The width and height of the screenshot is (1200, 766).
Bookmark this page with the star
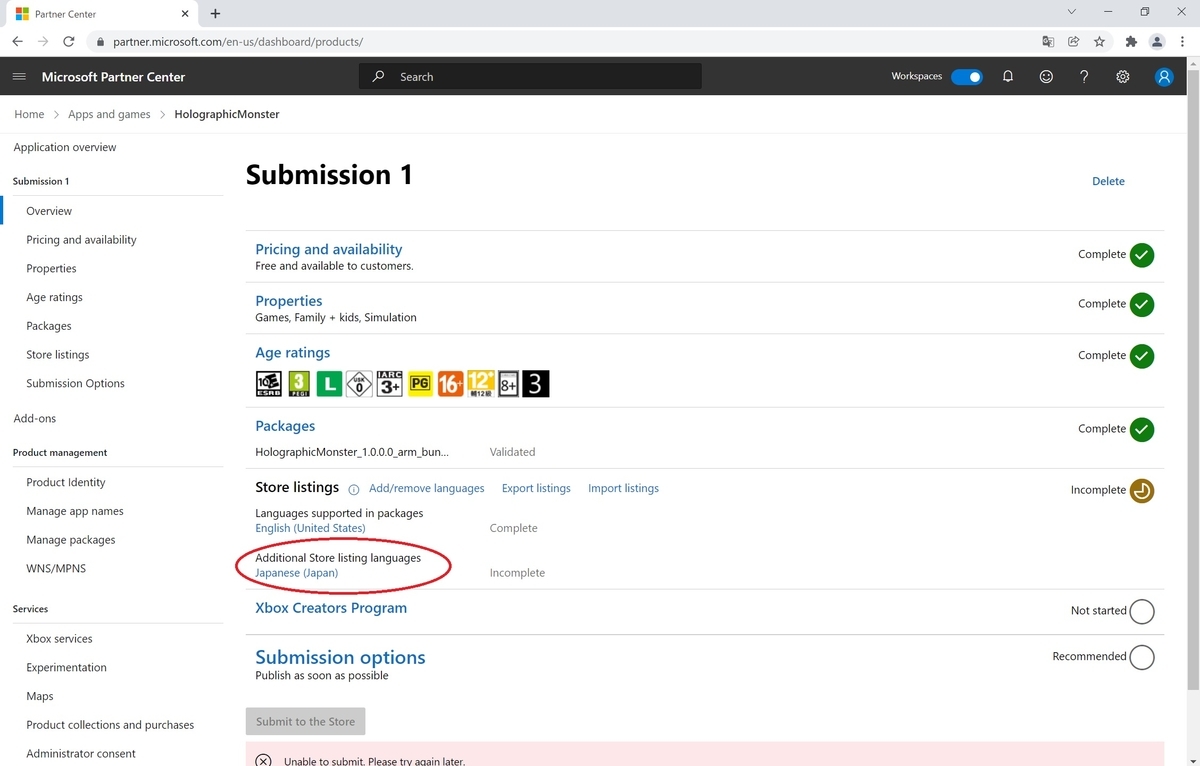1099,42
